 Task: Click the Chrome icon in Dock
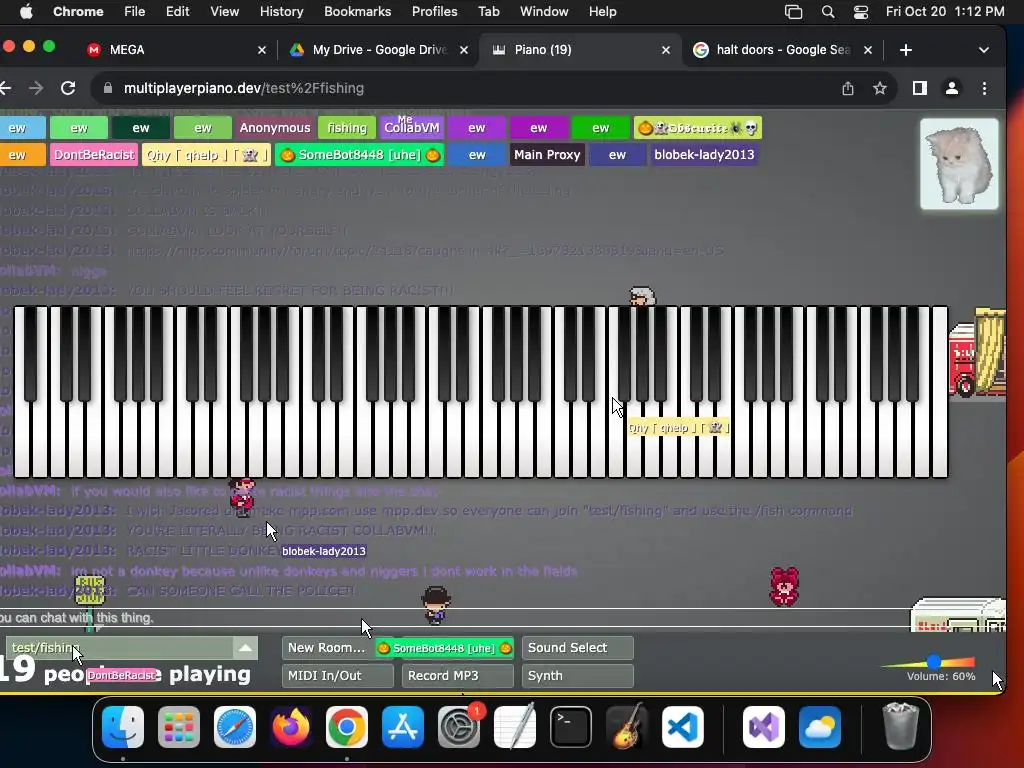(347, 727)
